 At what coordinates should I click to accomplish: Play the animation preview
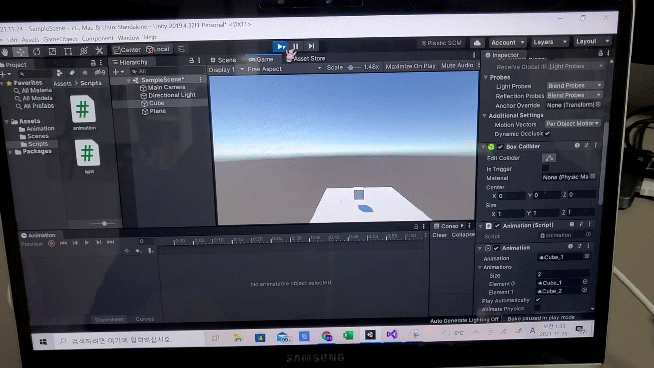click(87, 242)
